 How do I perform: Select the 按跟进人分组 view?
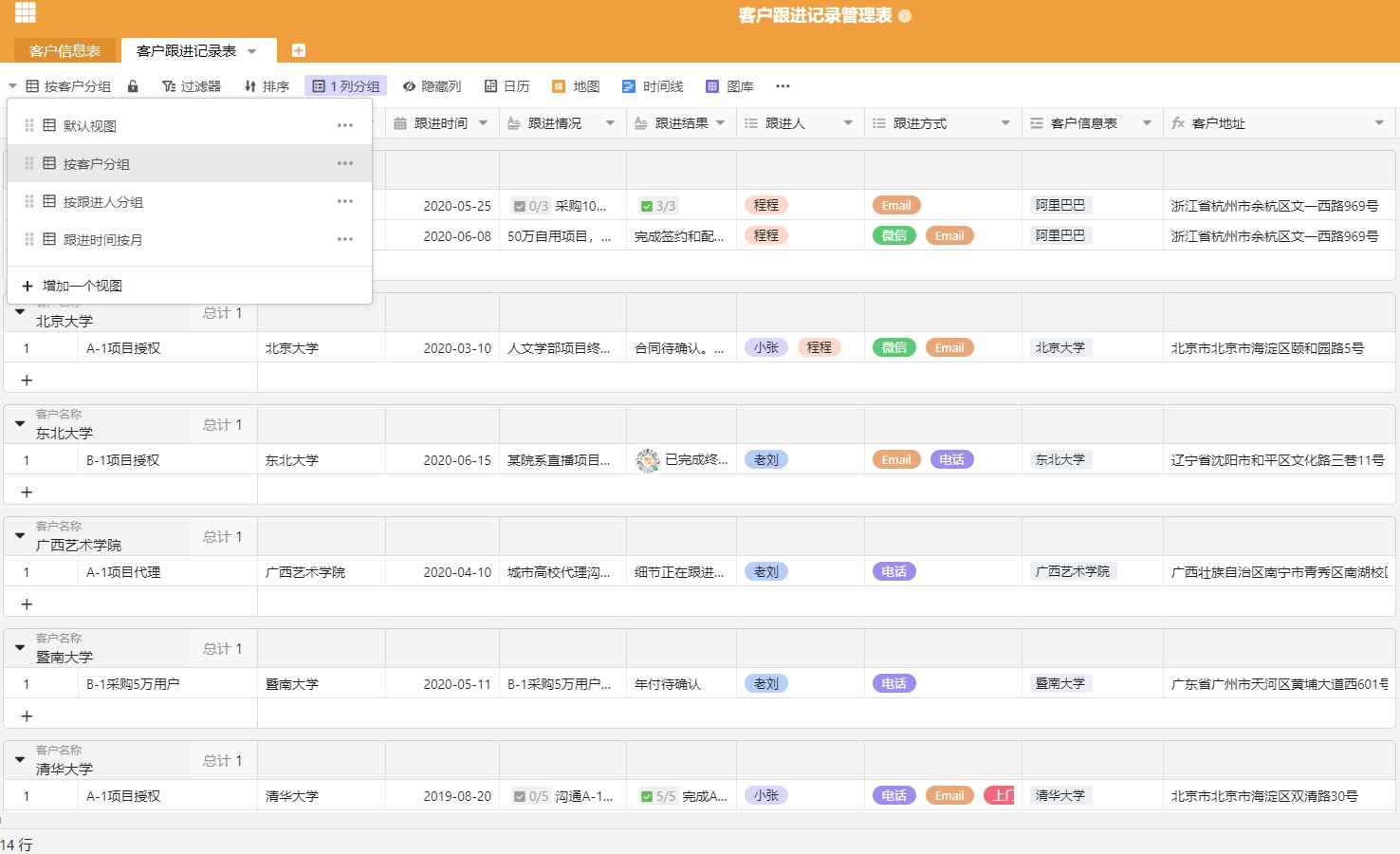point(190,201)
